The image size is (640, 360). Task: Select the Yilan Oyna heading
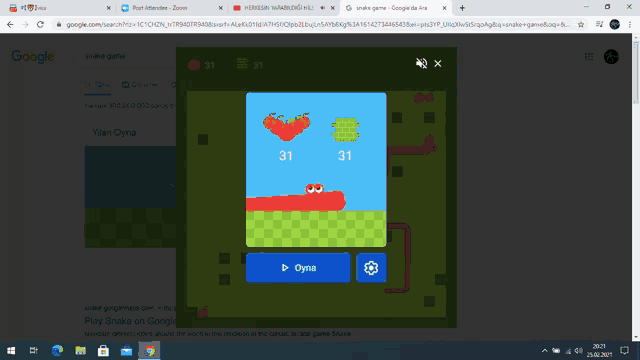[114, 133]
